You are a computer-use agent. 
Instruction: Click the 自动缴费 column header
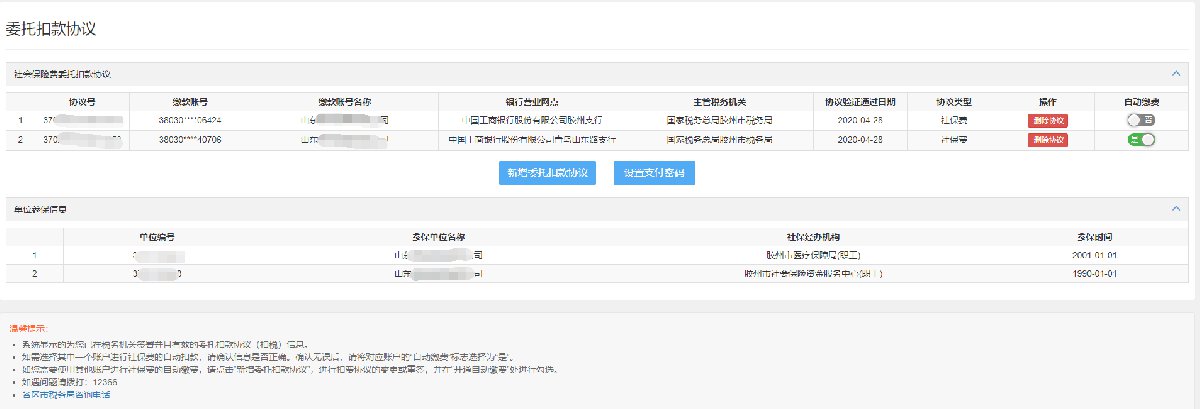[1140, 102]
